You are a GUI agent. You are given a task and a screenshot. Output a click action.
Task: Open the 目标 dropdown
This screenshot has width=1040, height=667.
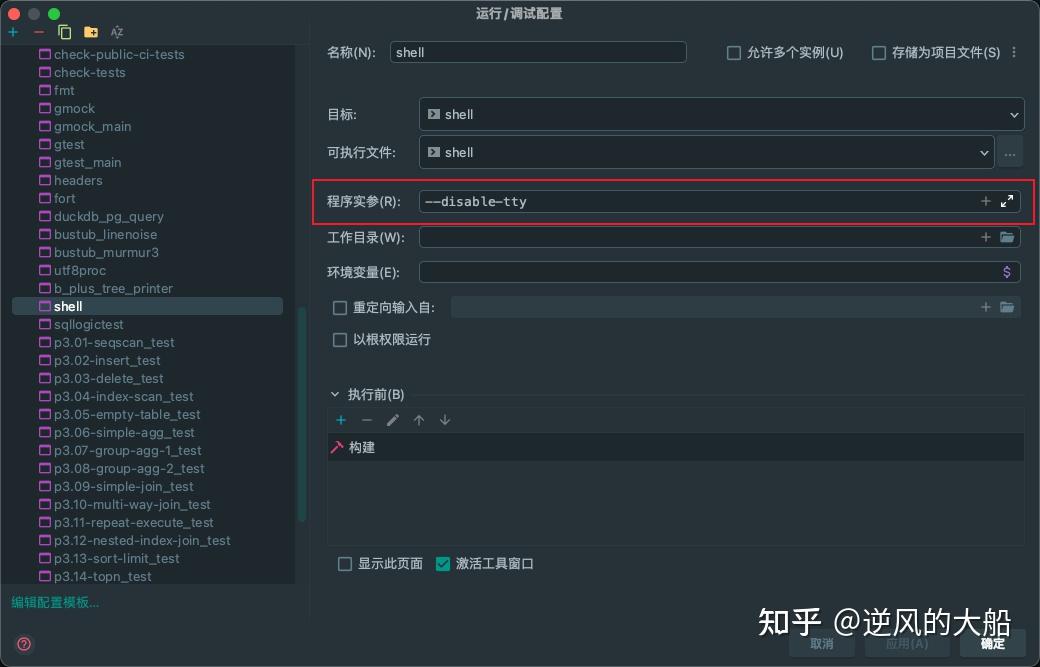[1014, 114]
